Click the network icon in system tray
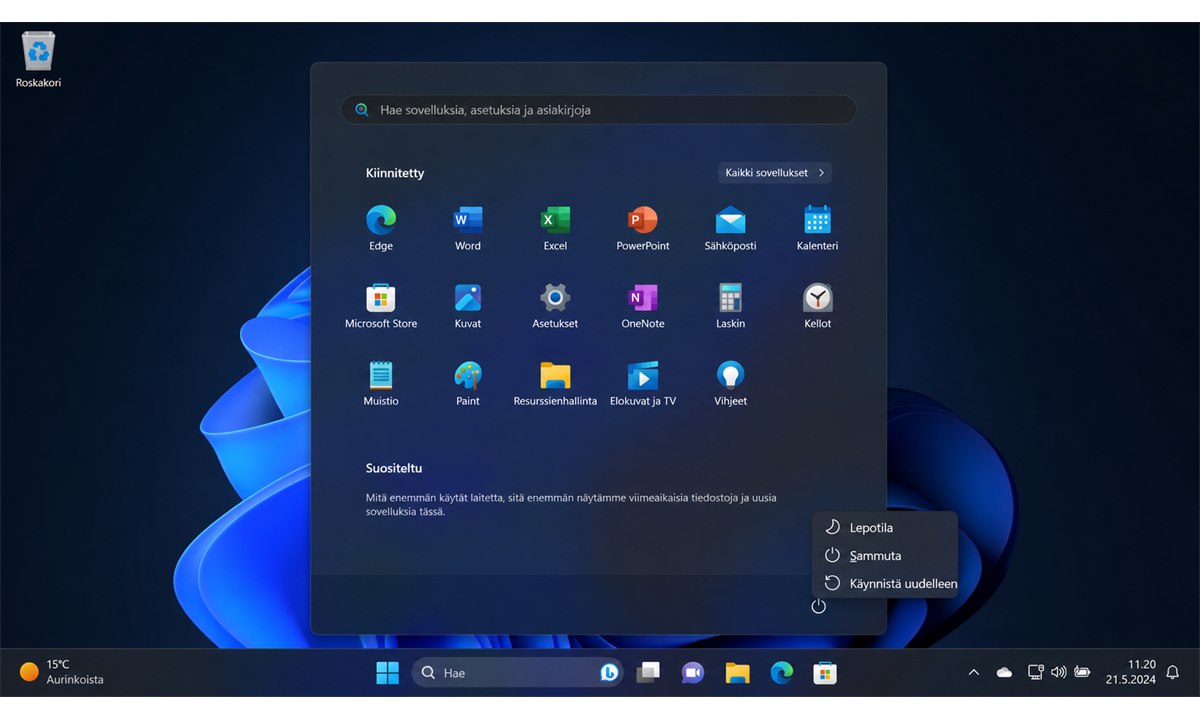1200x720 pixels. click(x=1035, y=673)
